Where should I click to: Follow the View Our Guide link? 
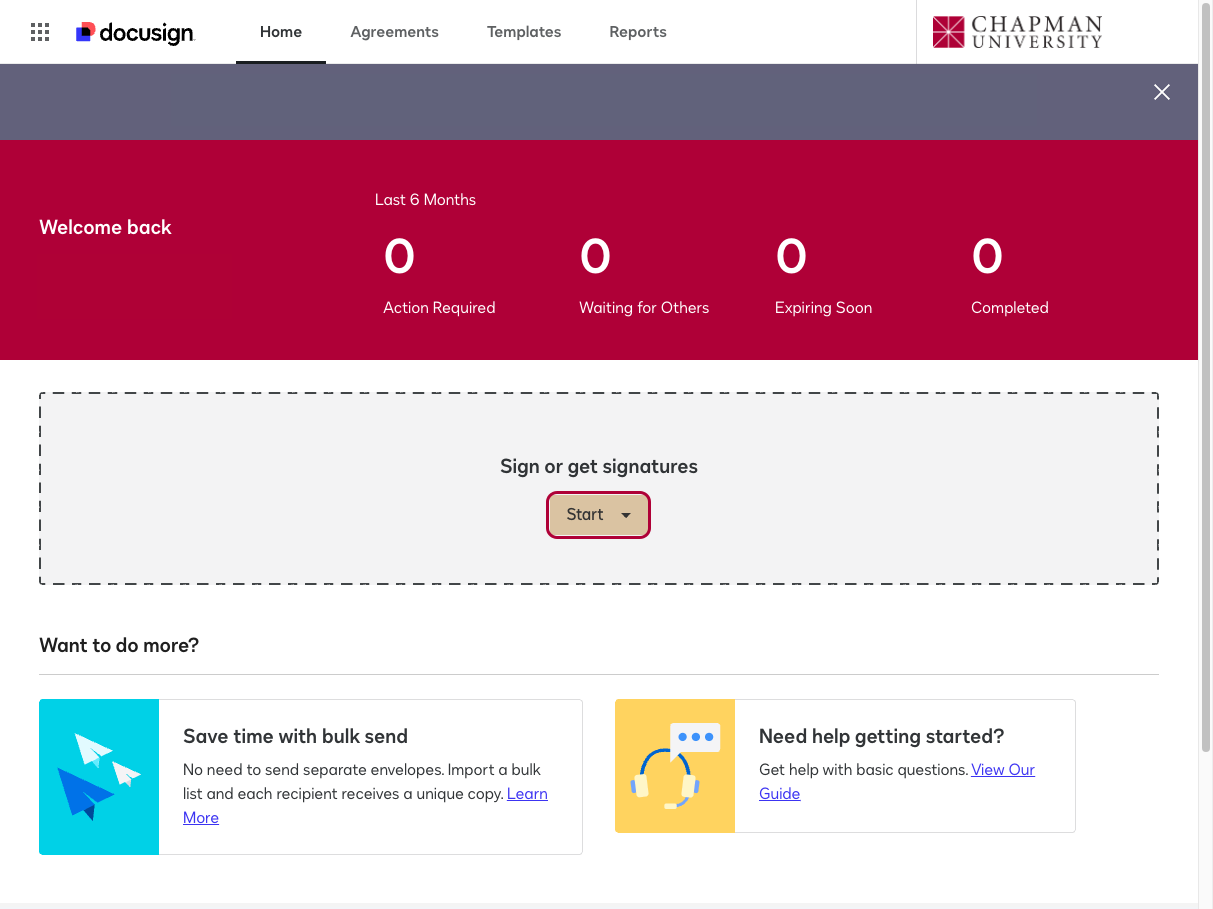click(x=1002, y=770)
